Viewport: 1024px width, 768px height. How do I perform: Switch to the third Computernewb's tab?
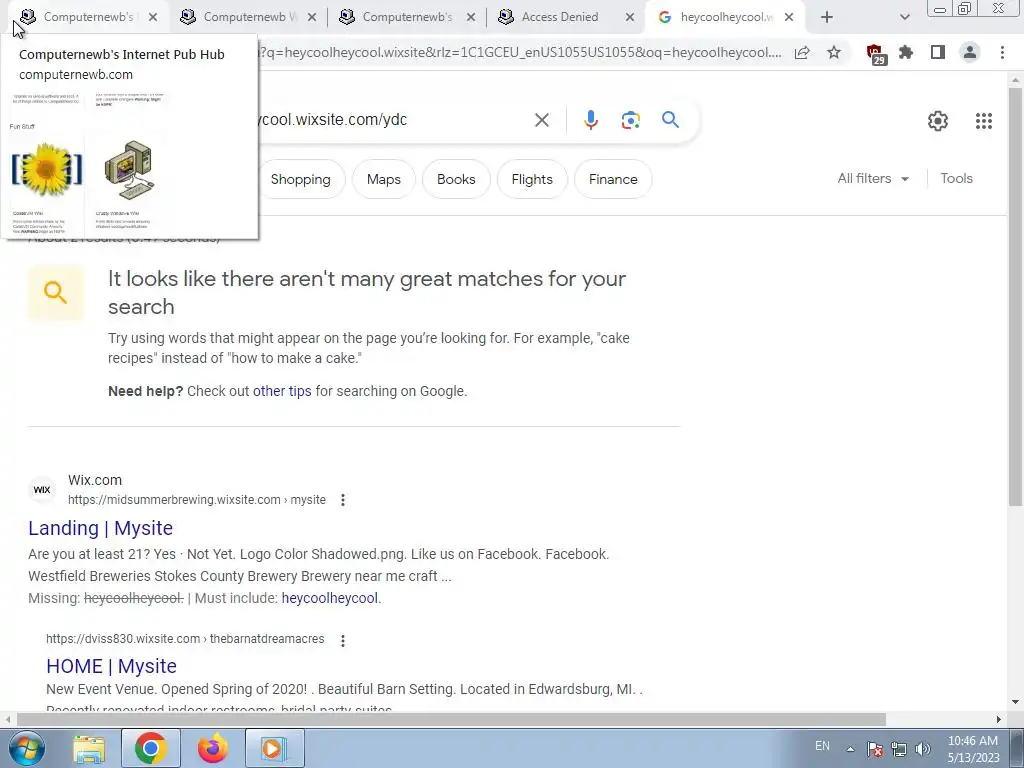(406, 17)
